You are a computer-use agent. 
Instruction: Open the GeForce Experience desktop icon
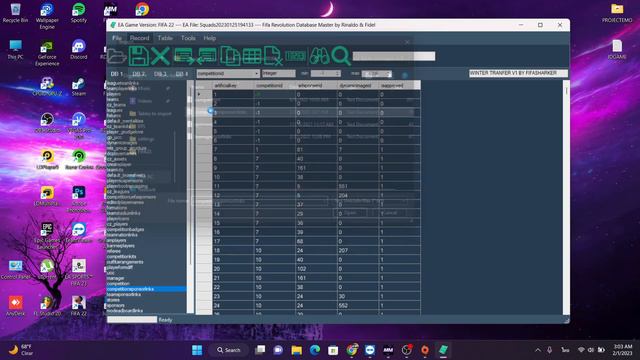[x=47, y=53]
